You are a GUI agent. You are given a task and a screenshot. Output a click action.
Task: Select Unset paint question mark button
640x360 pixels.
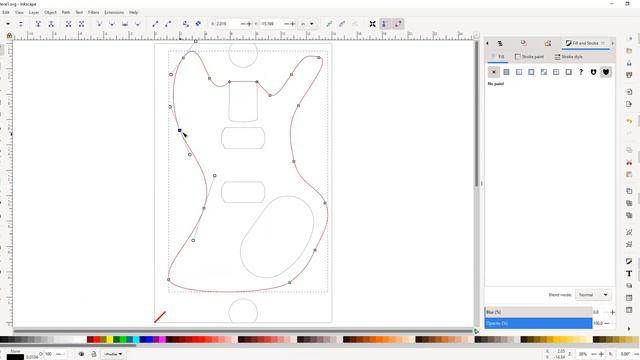[581, 72]
